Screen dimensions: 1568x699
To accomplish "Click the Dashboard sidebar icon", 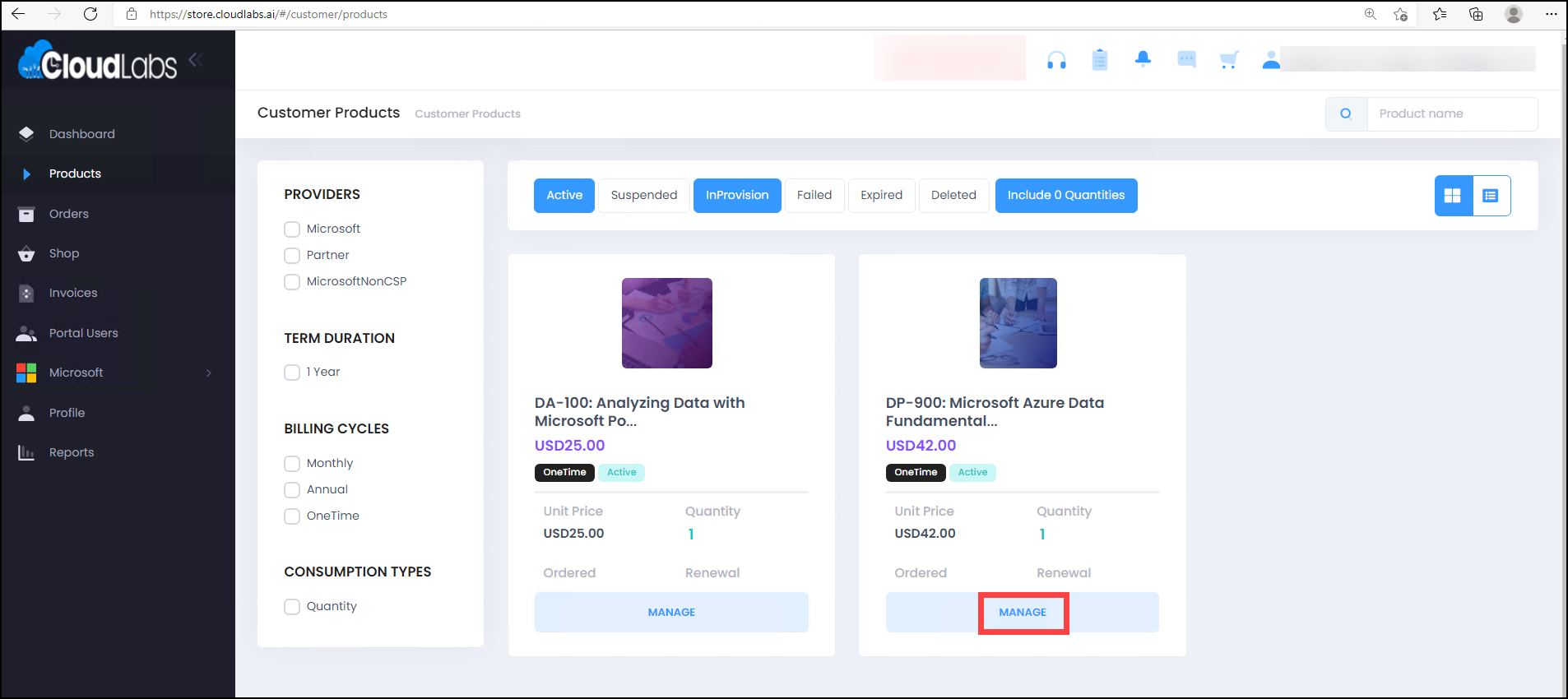I will click(x=26, y=134).
